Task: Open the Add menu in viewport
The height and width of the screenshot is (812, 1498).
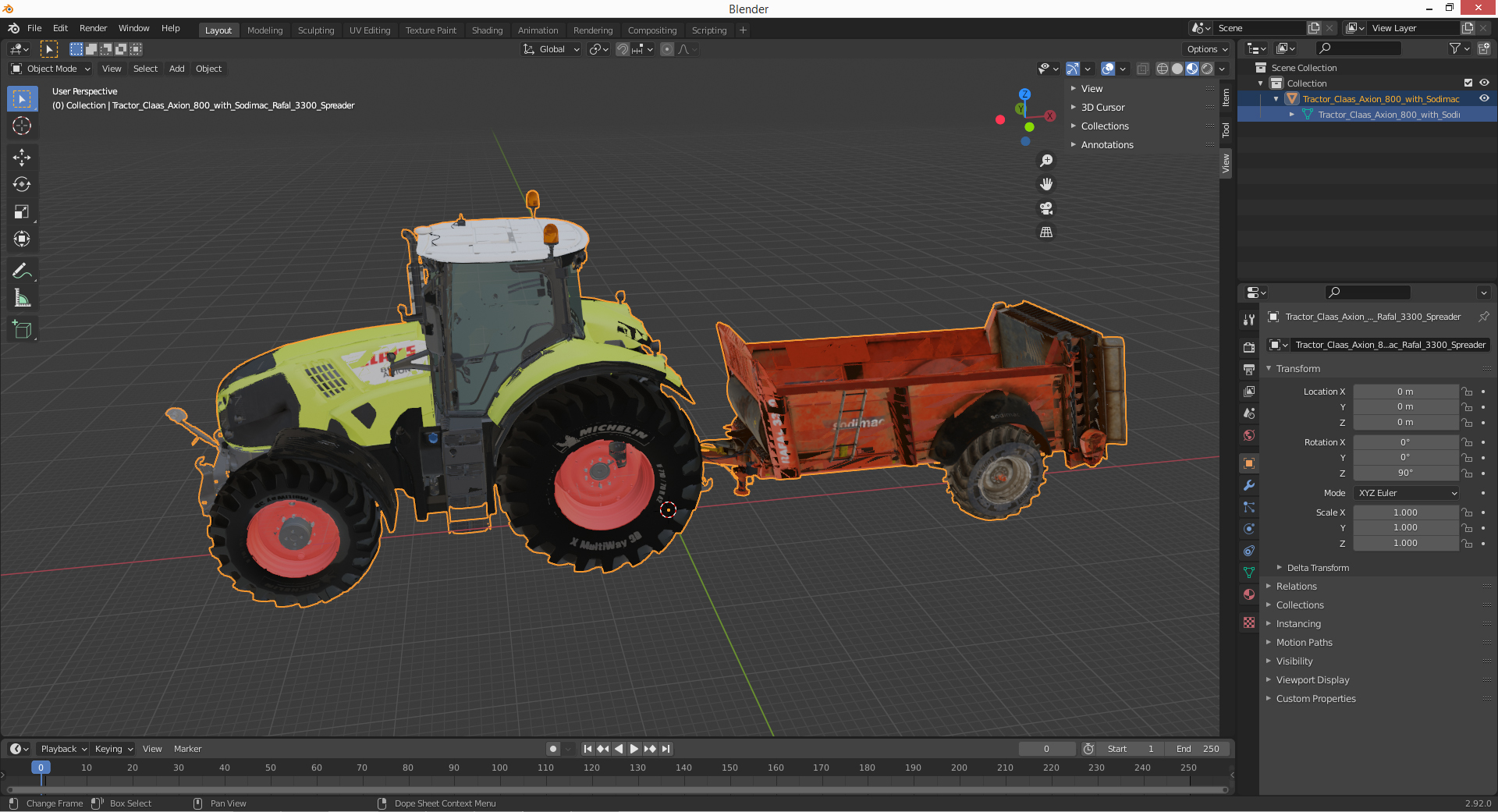Action: [x=177, y=69]
